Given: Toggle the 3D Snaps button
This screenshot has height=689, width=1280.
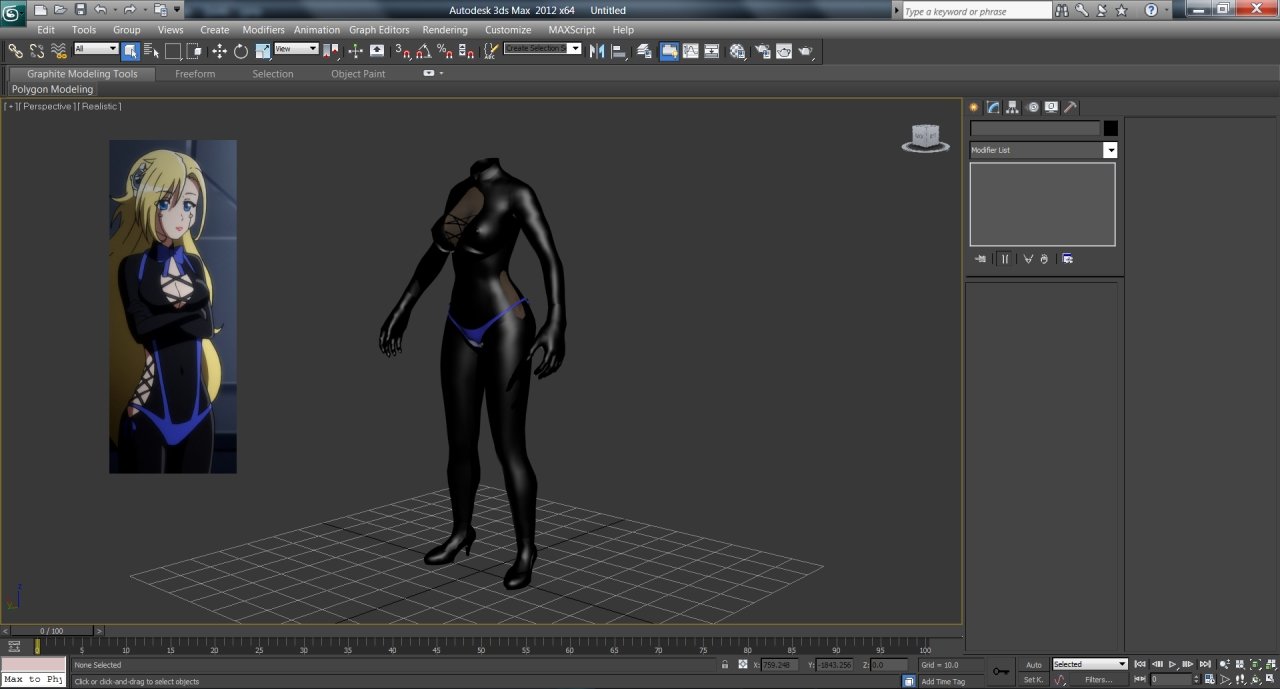Looking at the screenshot, I should pos(402,51).
